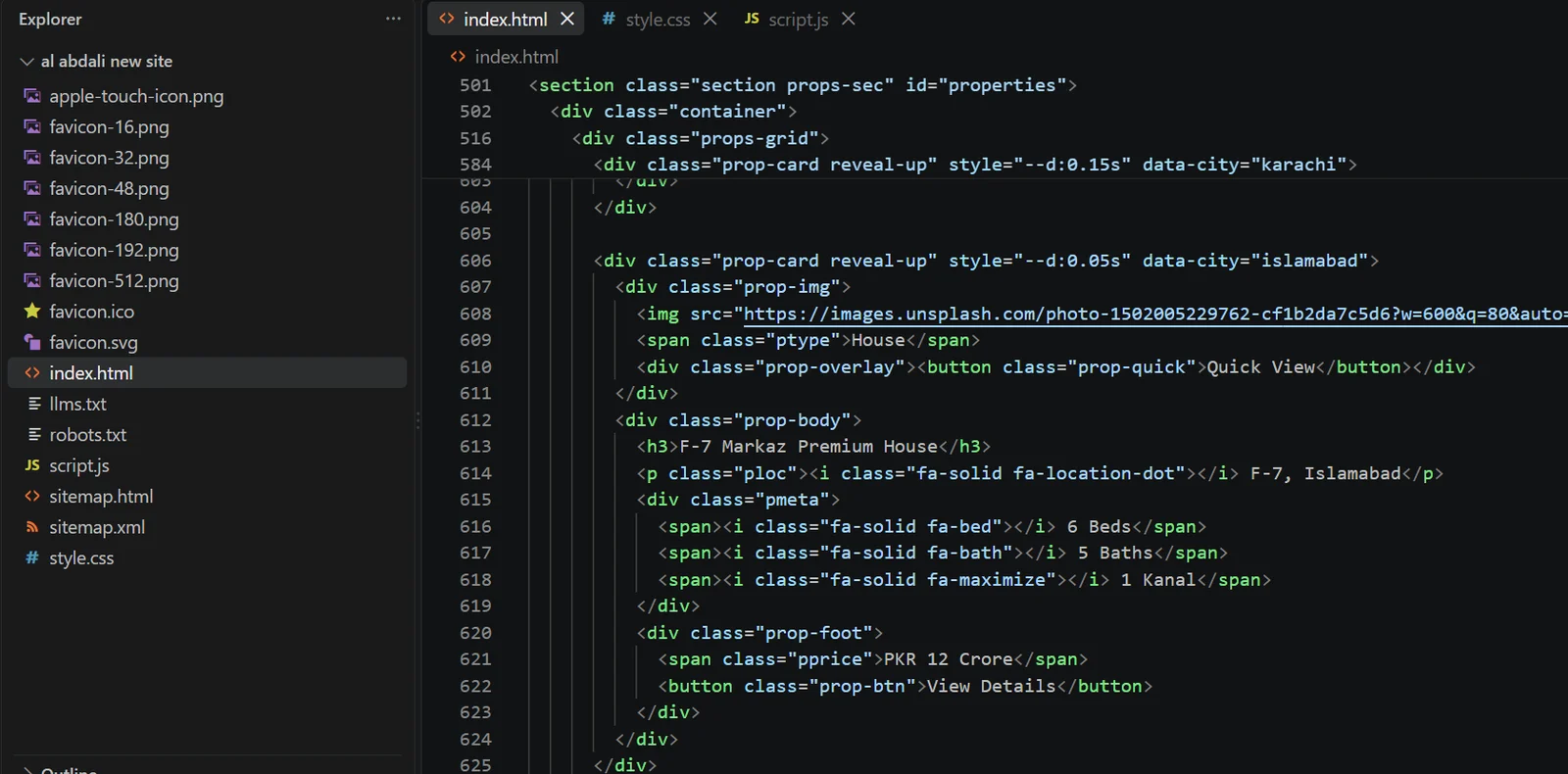The image size is (1568, 774).
Task: Click the 'Explorer' panel title
Action: pos(50,20)
